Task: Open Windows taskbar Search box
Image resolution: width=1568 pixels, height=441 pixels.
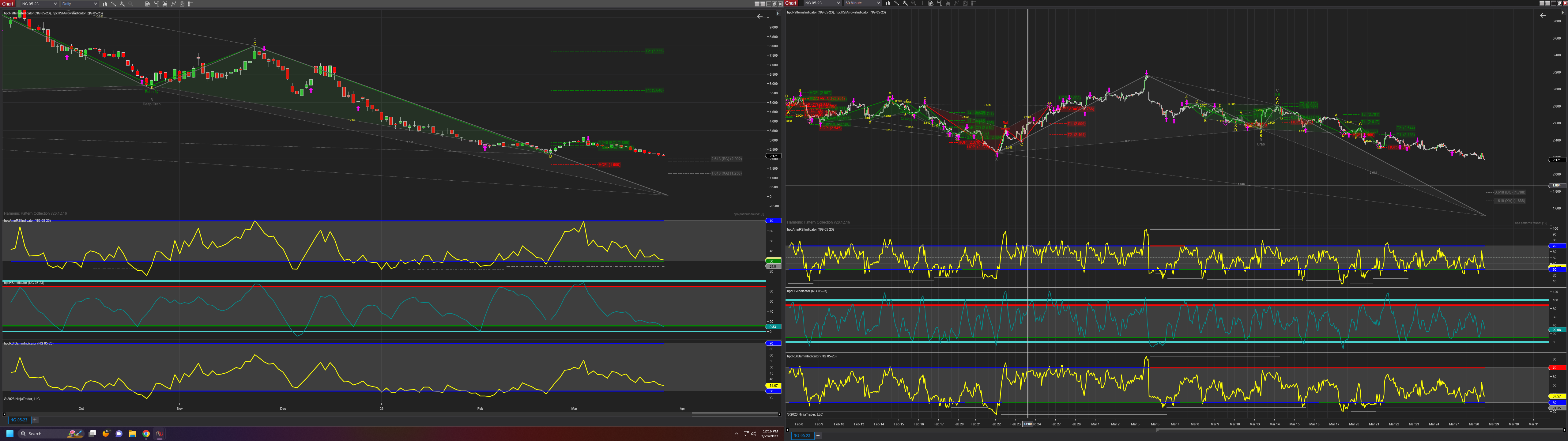Action: click(36, 434)
